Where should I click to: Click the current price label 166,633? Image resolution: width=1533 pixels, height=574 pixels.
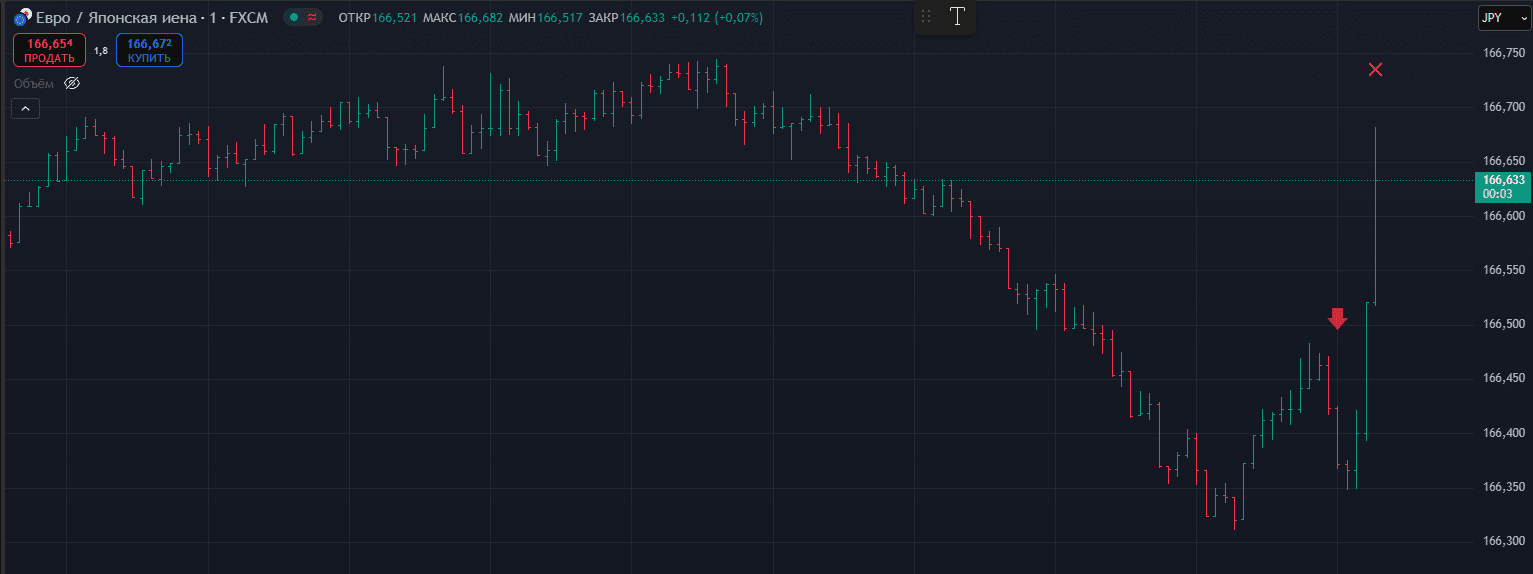(1503, 180)
